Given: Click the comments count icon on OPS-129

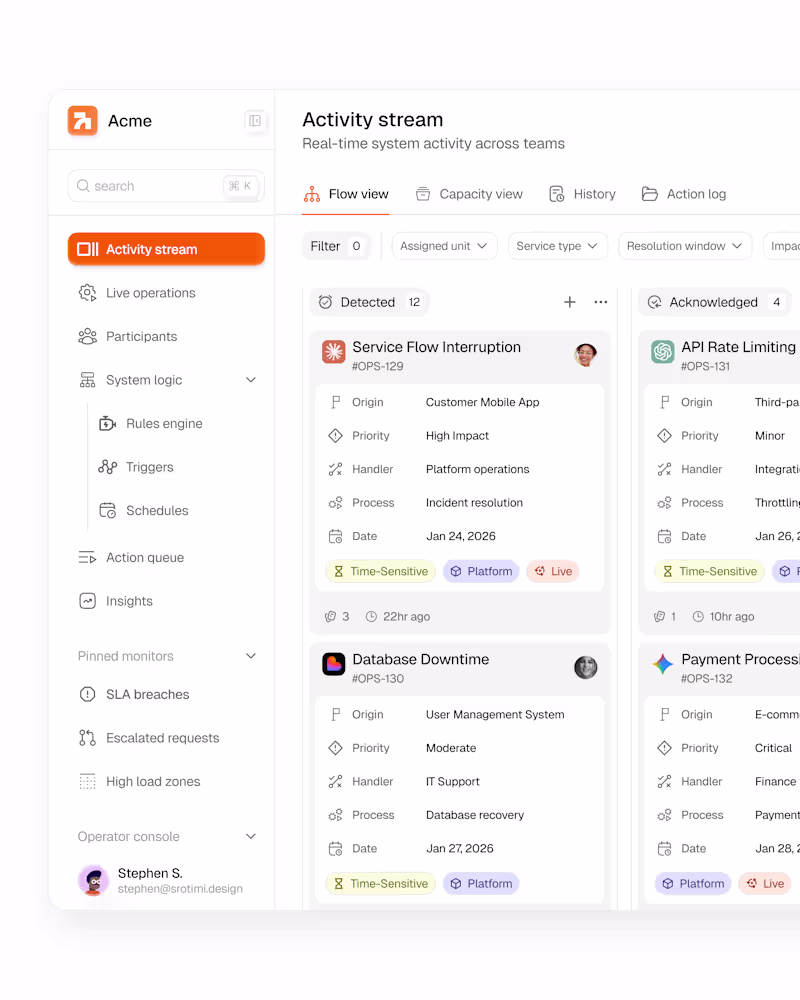Looking at the screenshot, I should coord(330,617).
